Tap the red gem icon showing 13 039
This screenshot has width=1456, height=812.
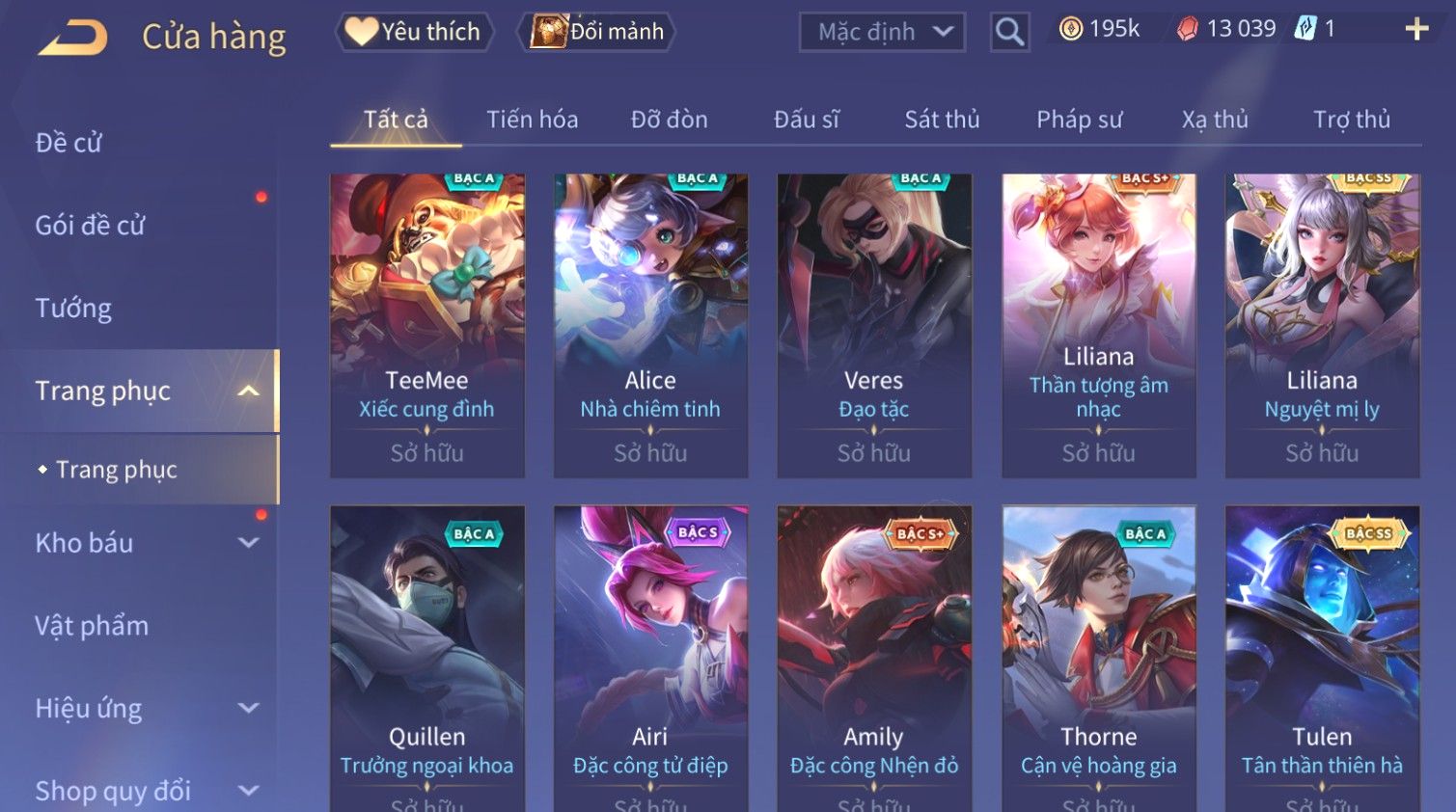pyautogui.click(x=1188, y=29)
